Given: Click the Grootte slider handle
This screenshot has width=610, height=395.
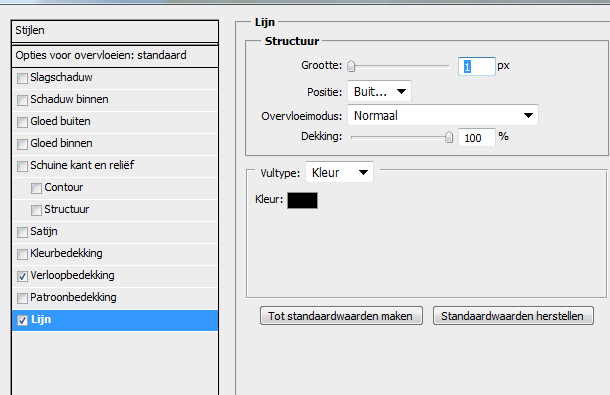Looking at the screenshot, I should click(x=351, y=66).
